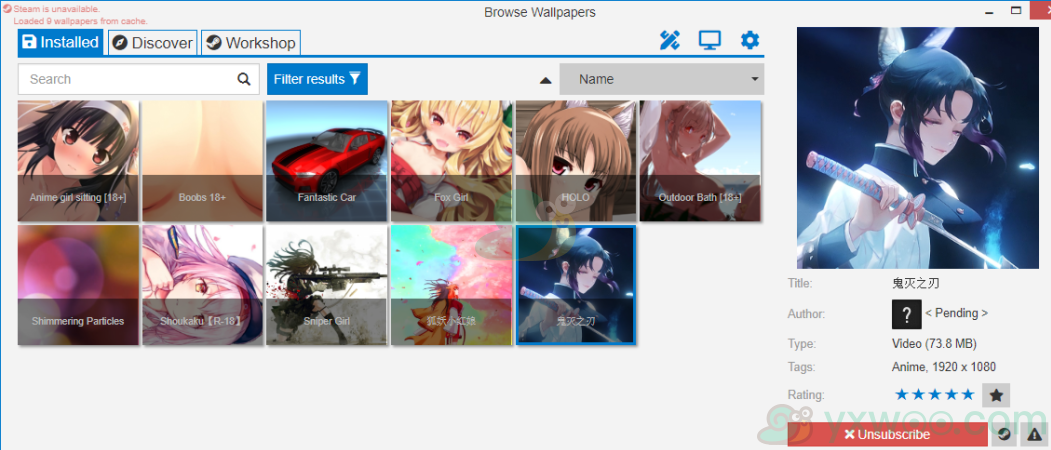Click the Pending author link
Image resolution: width=1051 pixels, height=450 pixels.
[956, 313]
